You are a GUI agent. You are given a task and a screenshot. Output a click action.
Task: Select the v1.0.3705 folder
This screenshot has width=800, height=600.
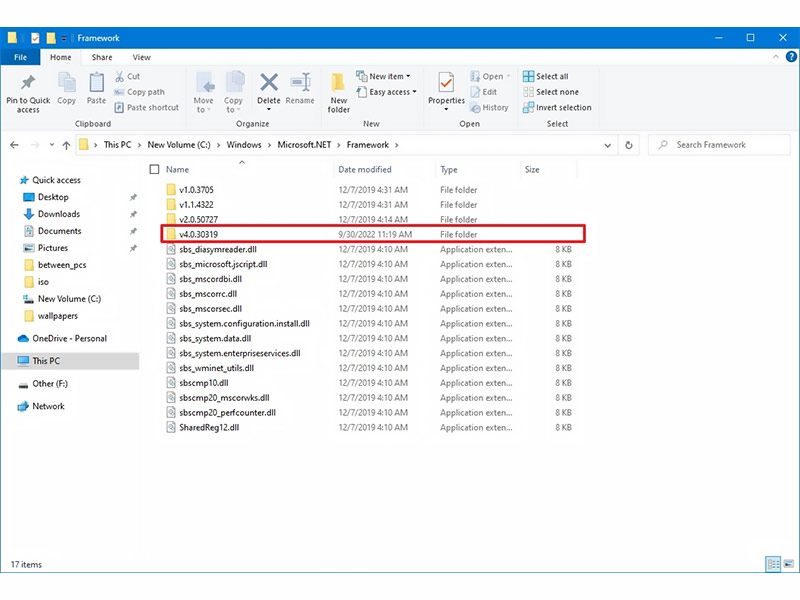(x=196, y=190)
